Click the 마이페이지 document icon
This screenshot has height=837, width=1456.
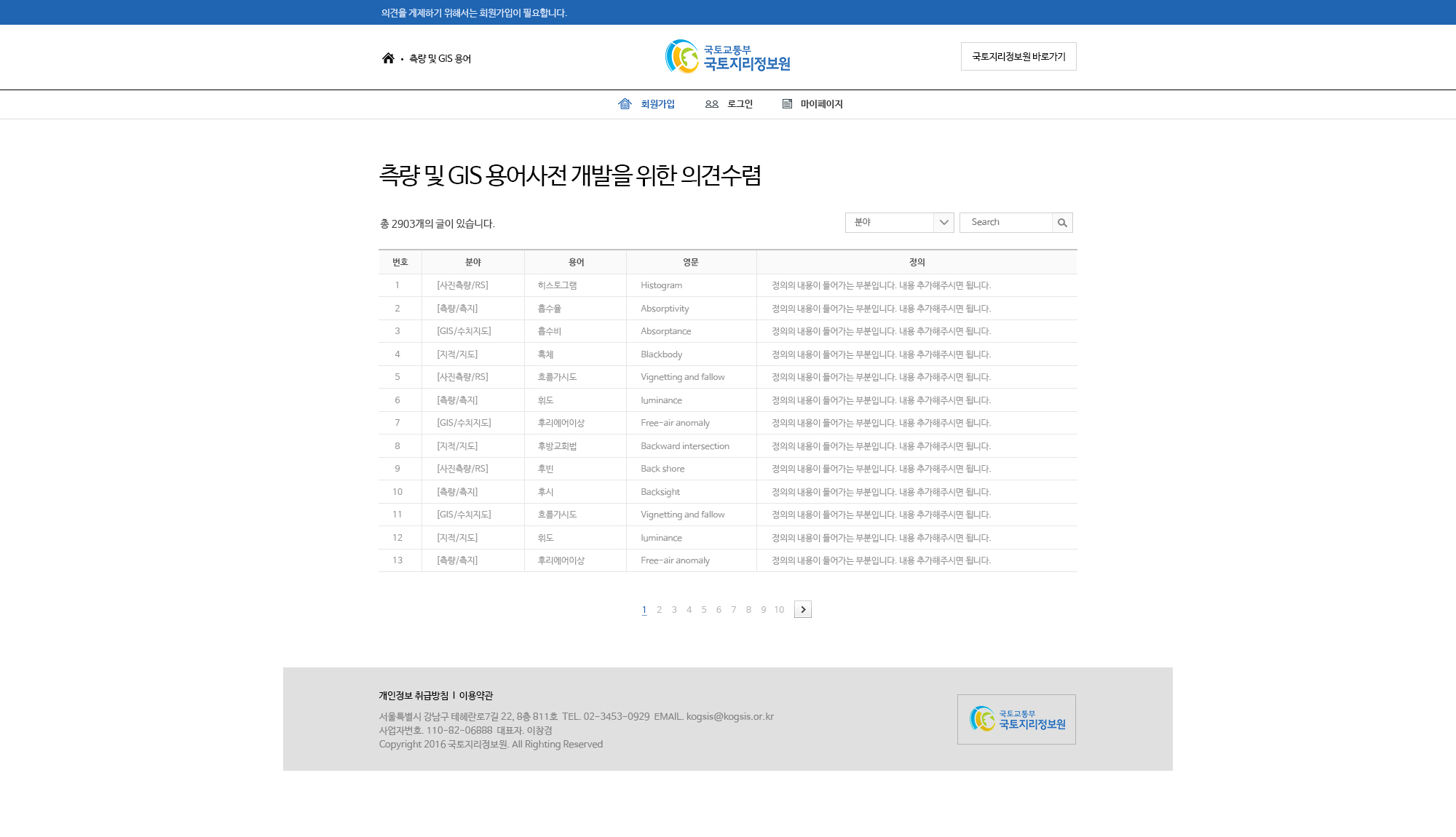point(787,104)
